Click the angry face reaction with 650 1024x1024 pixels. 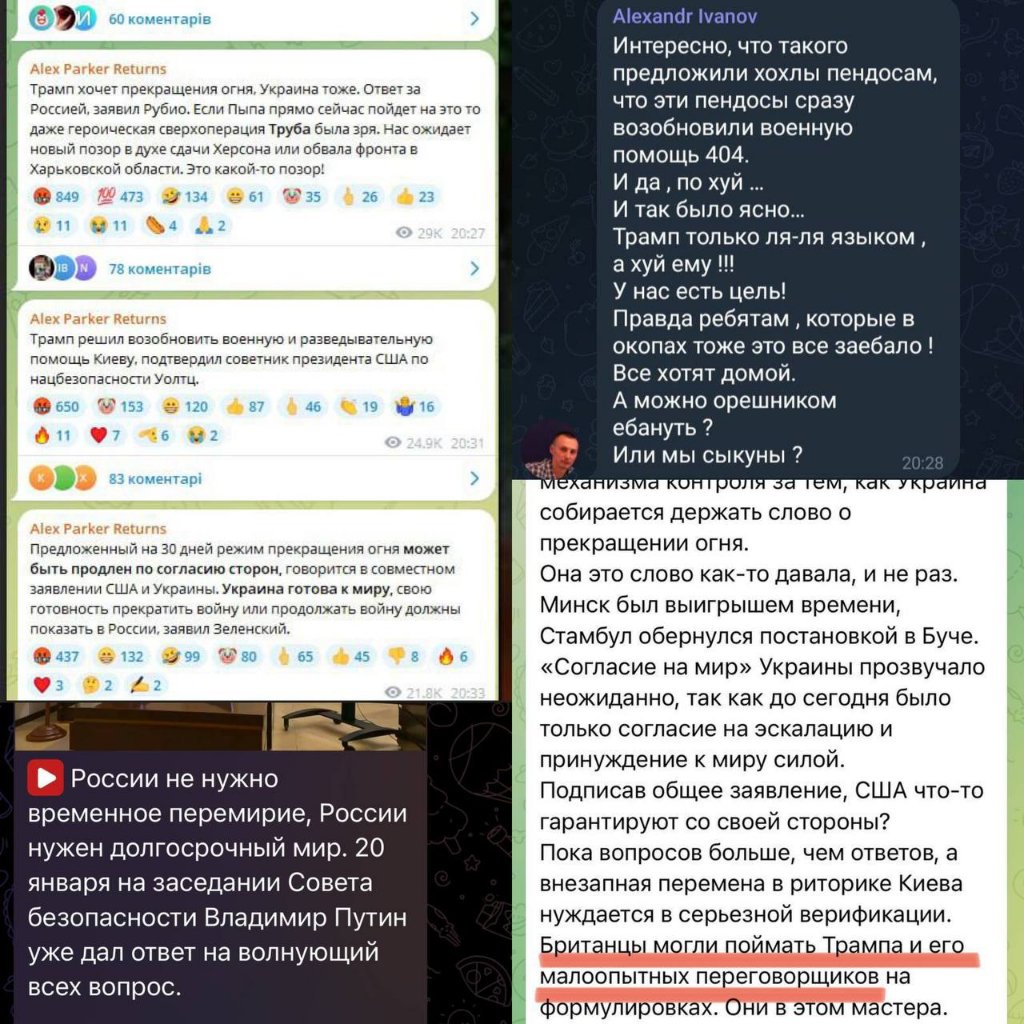56,407
